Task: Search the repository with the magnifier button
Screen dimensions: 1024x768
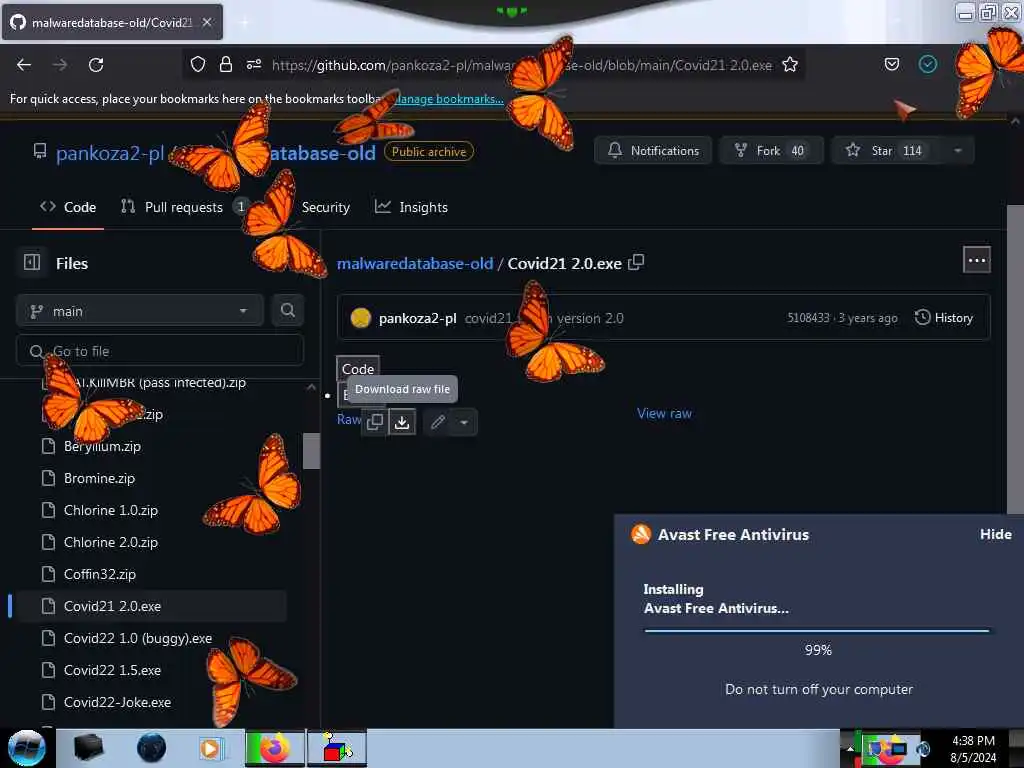Action: click(288, 310)
